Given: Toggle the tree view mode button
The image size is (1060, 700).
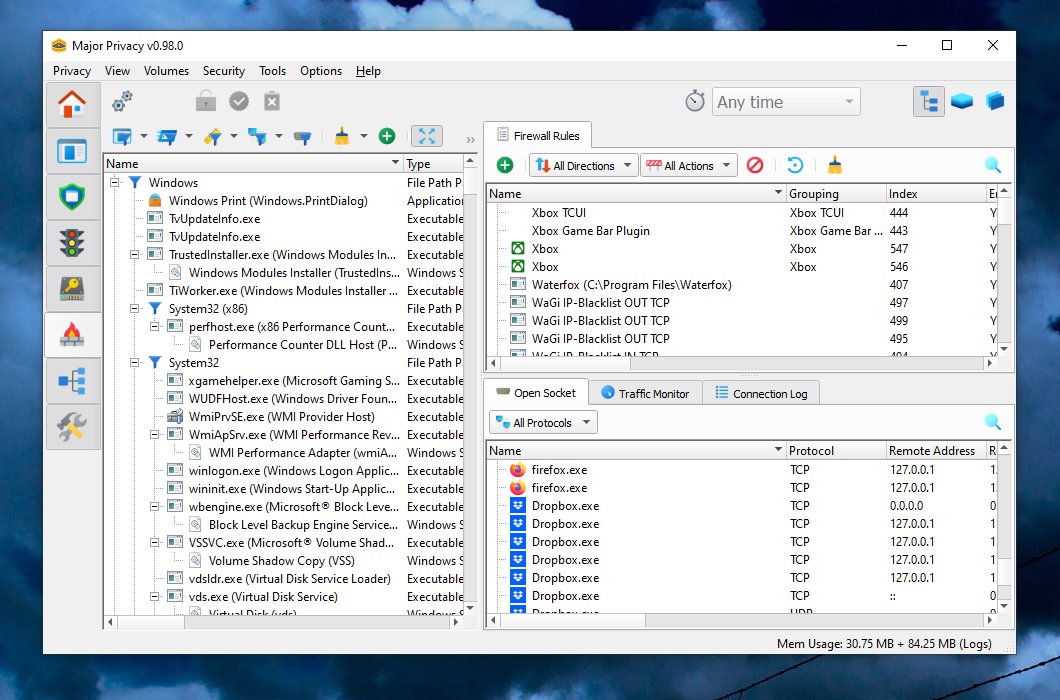Looking at the screenshot, I should (929, 101).
